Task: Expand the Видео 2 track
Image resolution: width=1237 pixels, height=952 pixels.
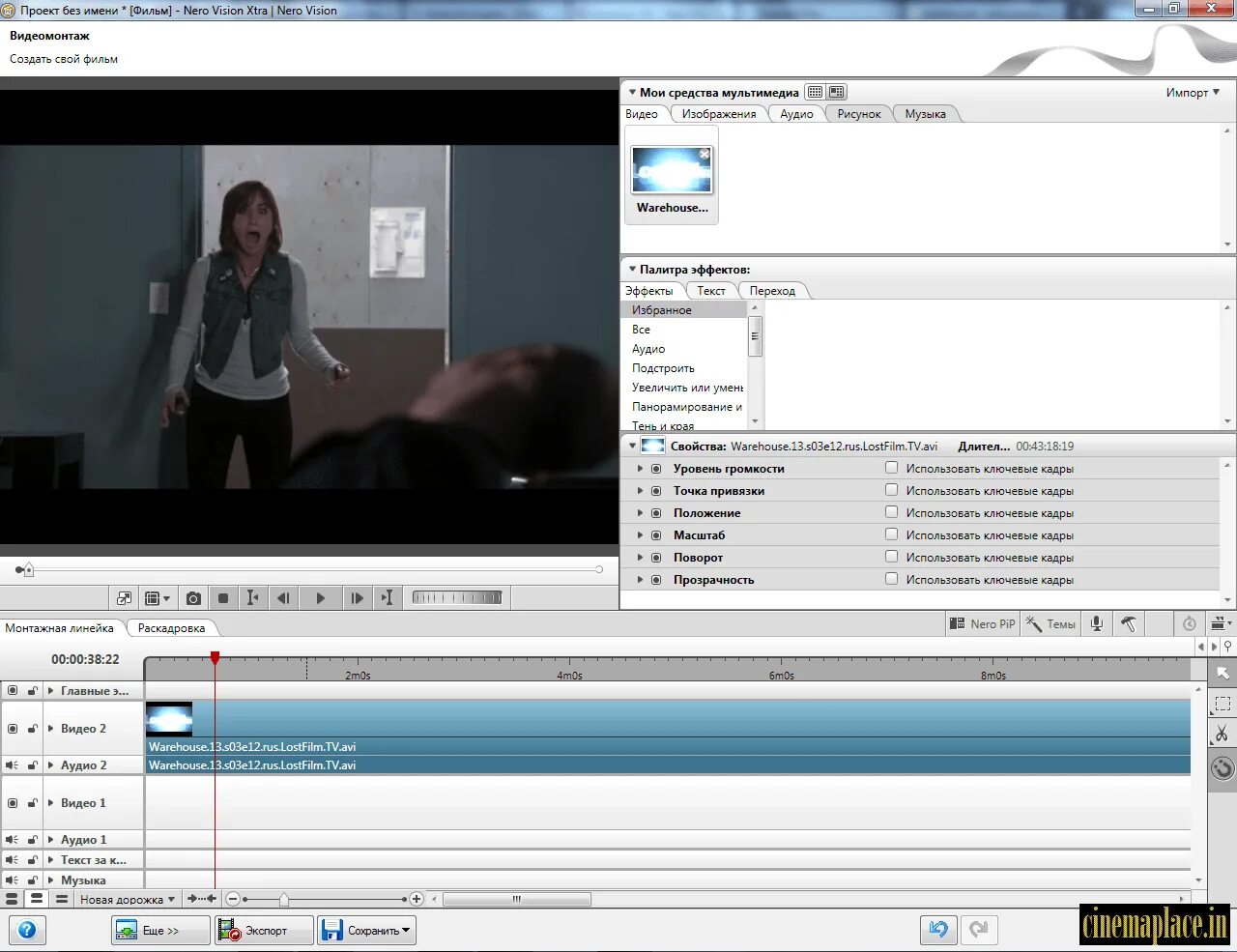Action: point(51,729)
